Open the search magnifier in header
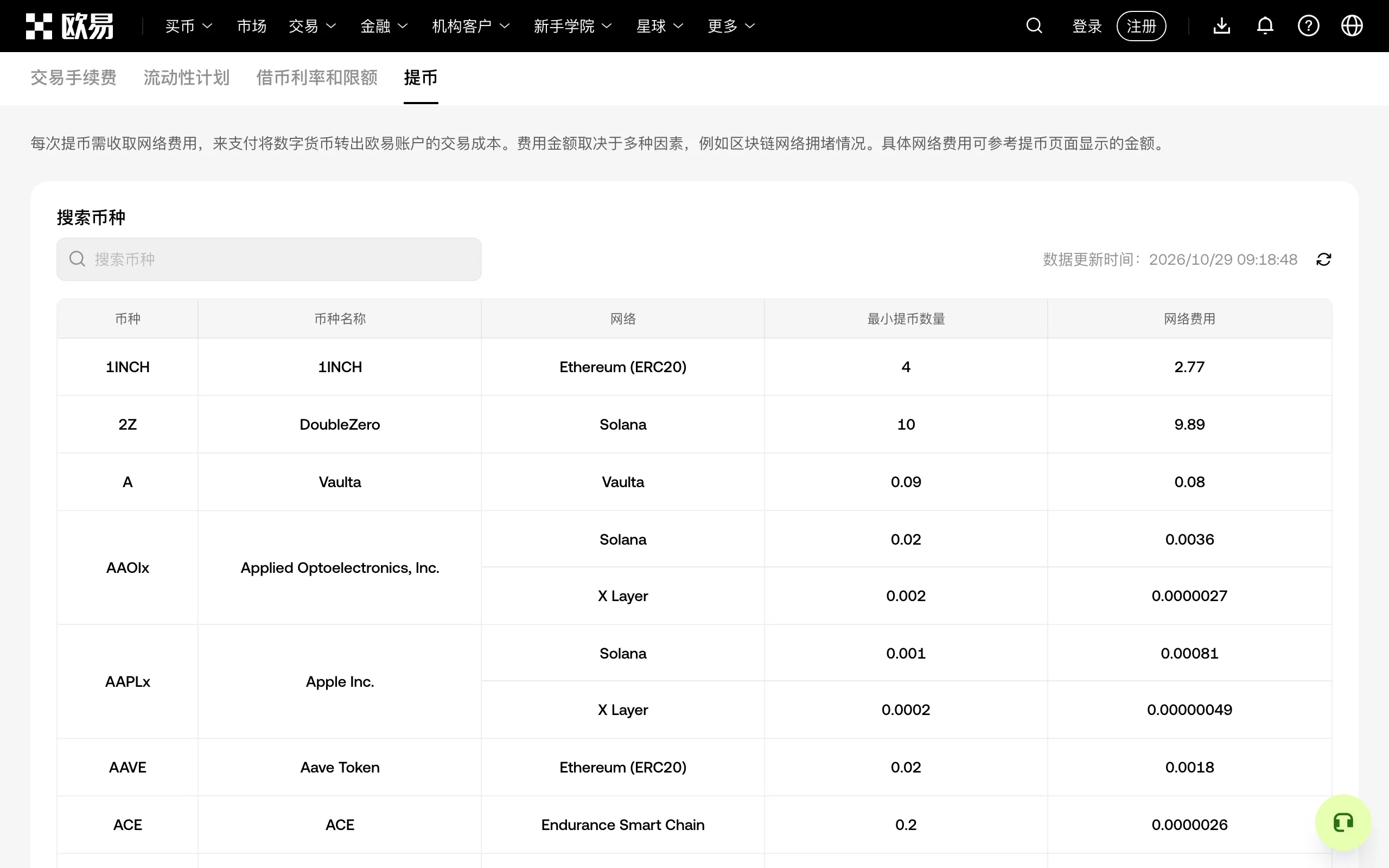 1034,26
